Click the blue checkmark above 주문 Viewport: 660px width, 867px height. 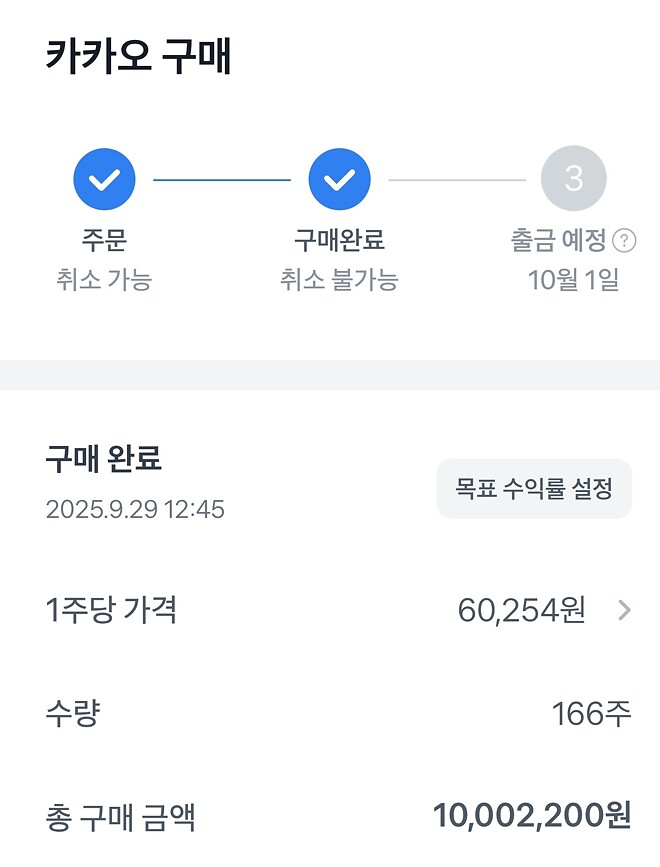[103, 178]
